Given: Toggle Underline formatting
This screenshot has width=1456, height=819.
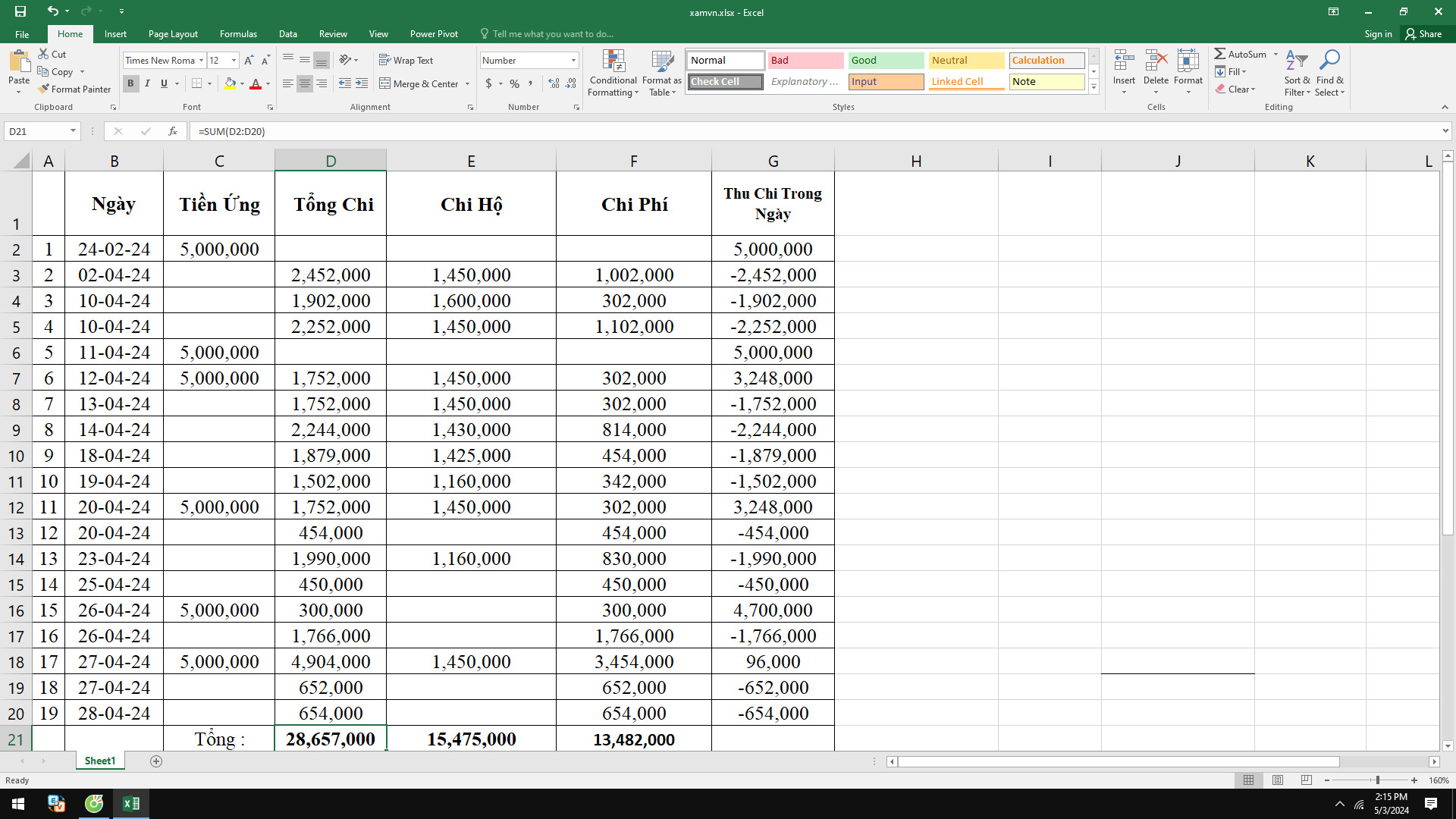Looking at the screenshot, I should [164, 83].
